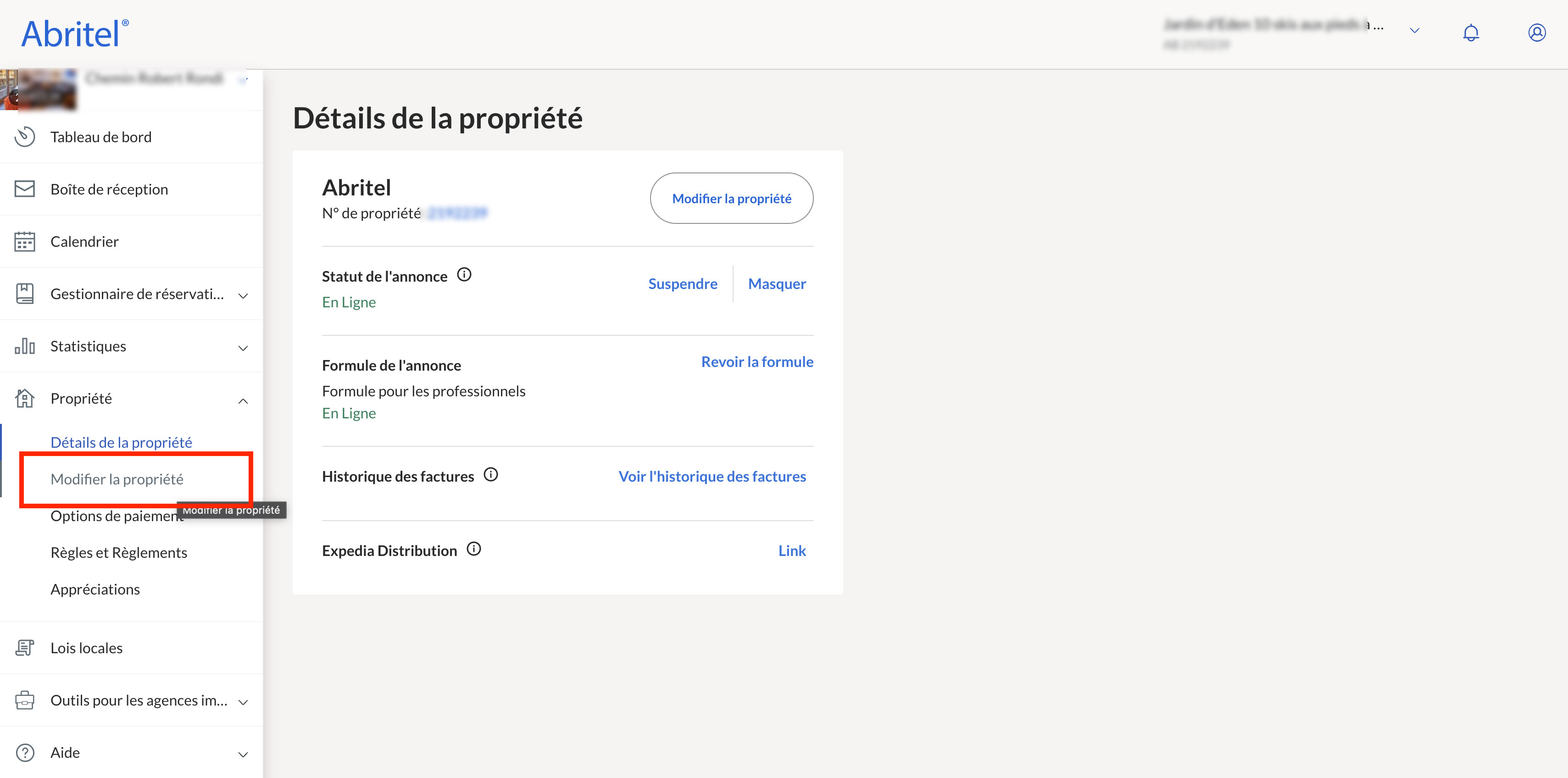
Task: Open Tableau de bord from sidebar
Action: tap(101, 137)
